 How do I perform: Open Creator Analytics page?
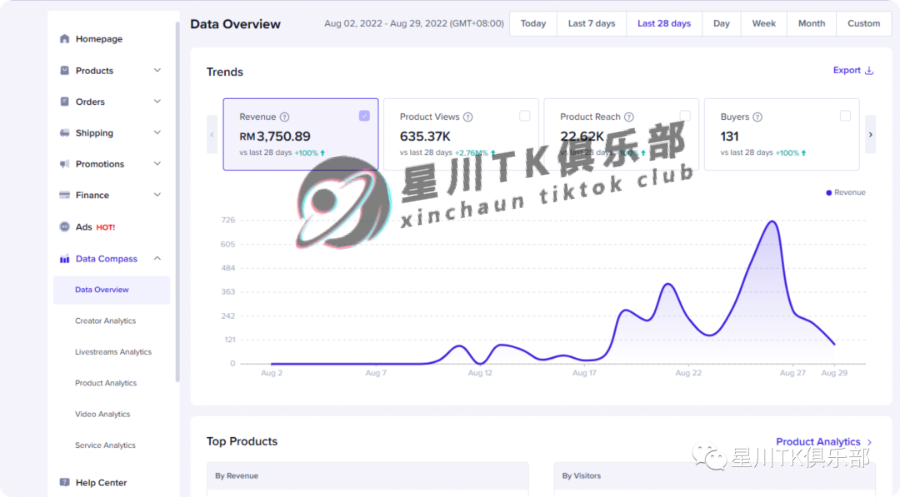click(106, 321)
